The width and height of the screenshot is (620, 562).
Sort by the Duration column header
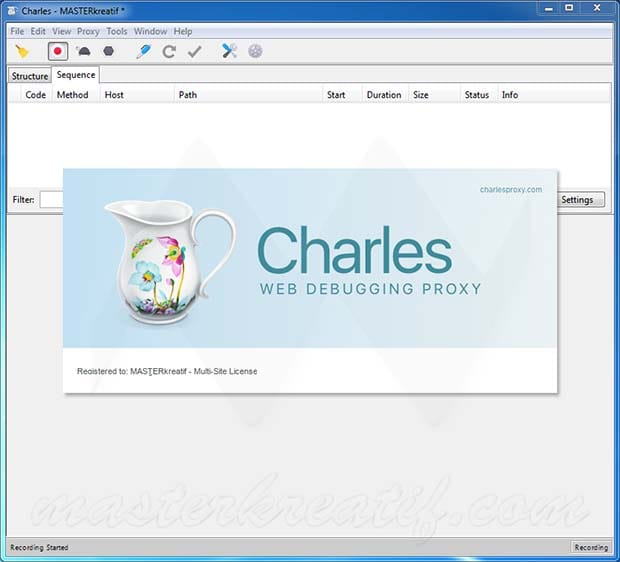coord(384,95)
